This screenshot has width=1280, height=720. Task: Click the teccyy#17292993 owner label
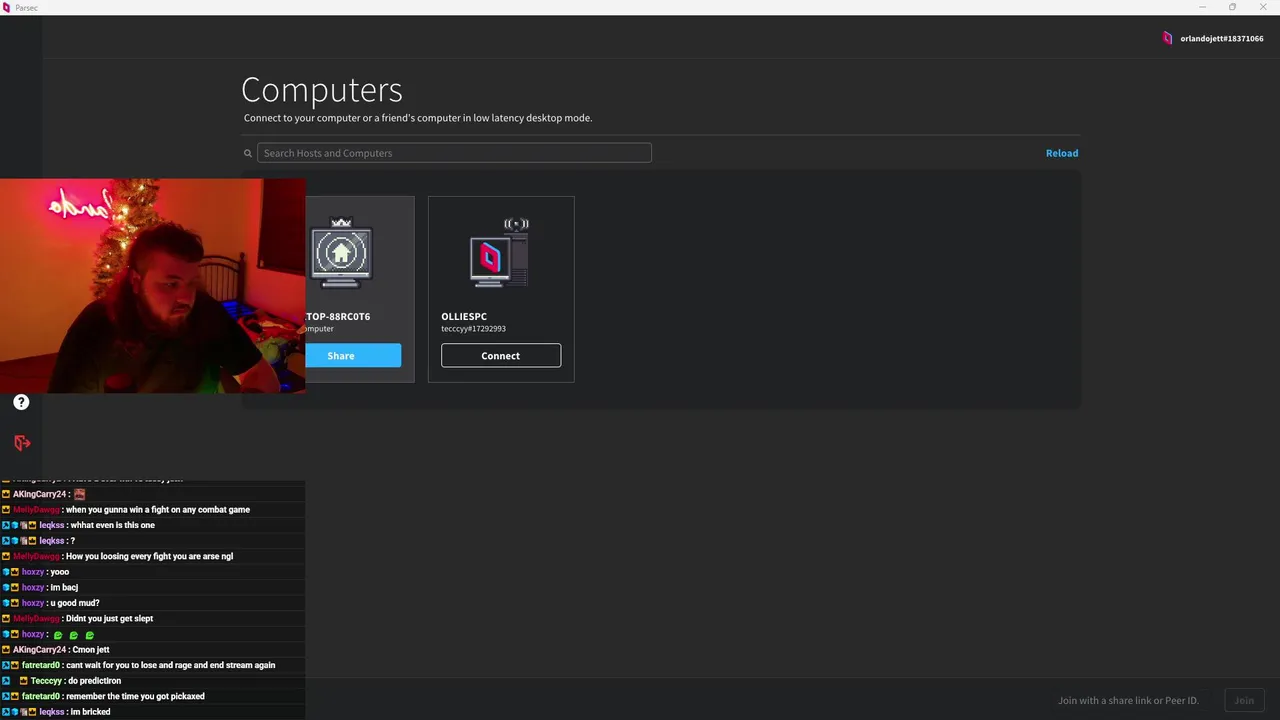point(473,329)
